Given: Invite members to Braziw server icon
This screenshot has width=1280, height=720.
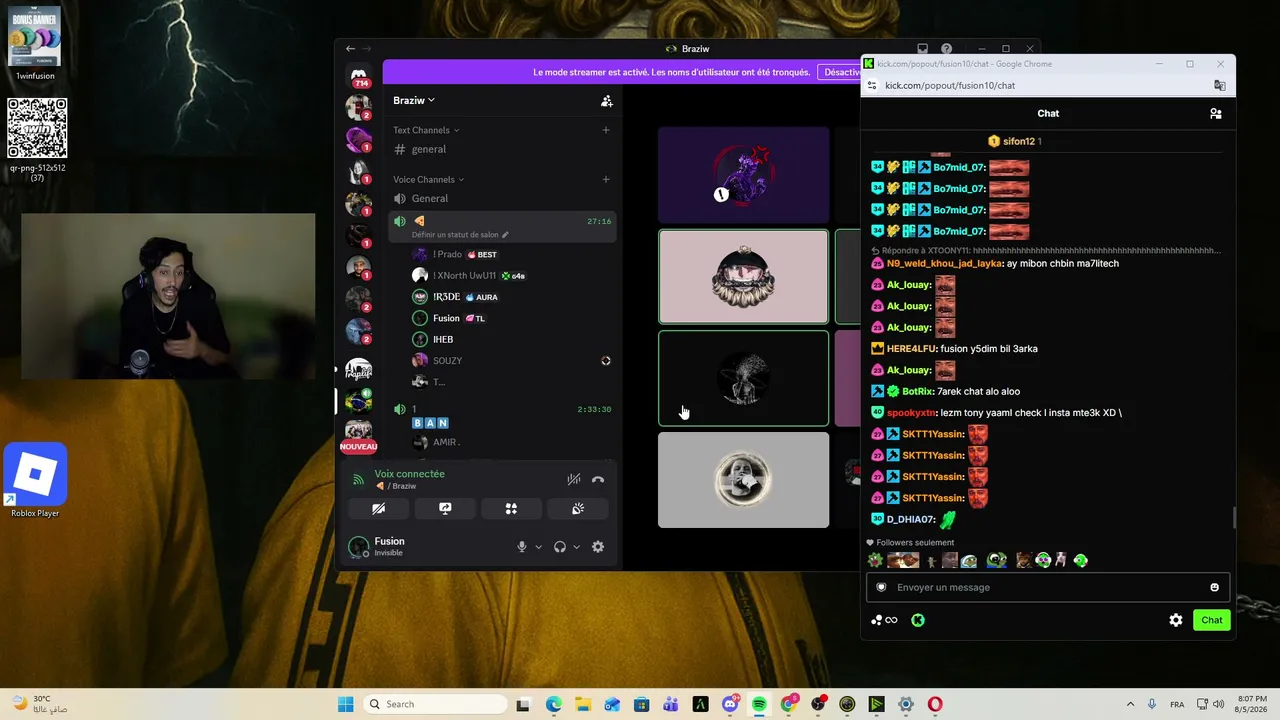Looking at the screenshot, I should (x=606, y=101).
